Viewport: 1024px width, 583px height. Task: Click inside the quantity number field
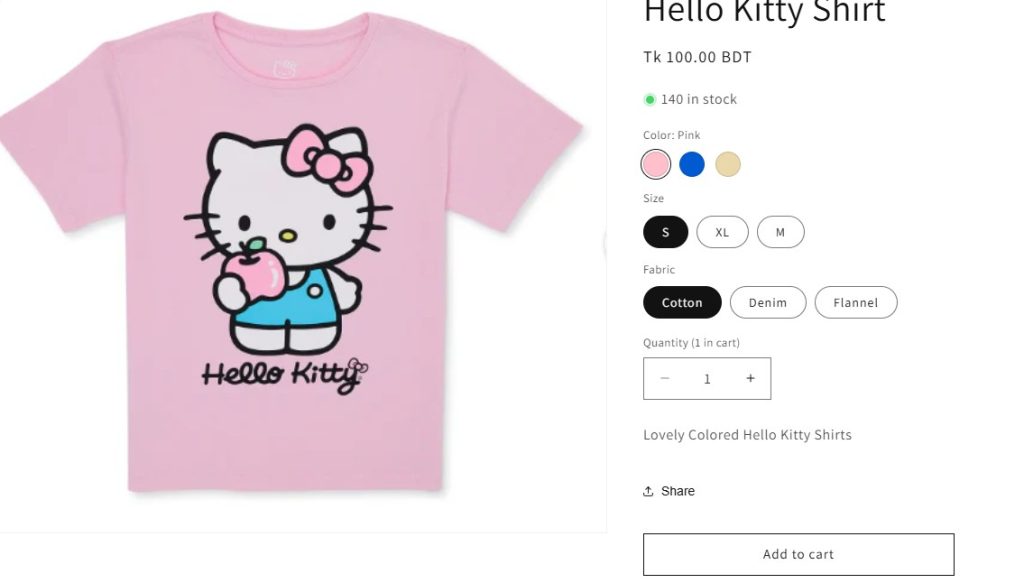(707, 378)
